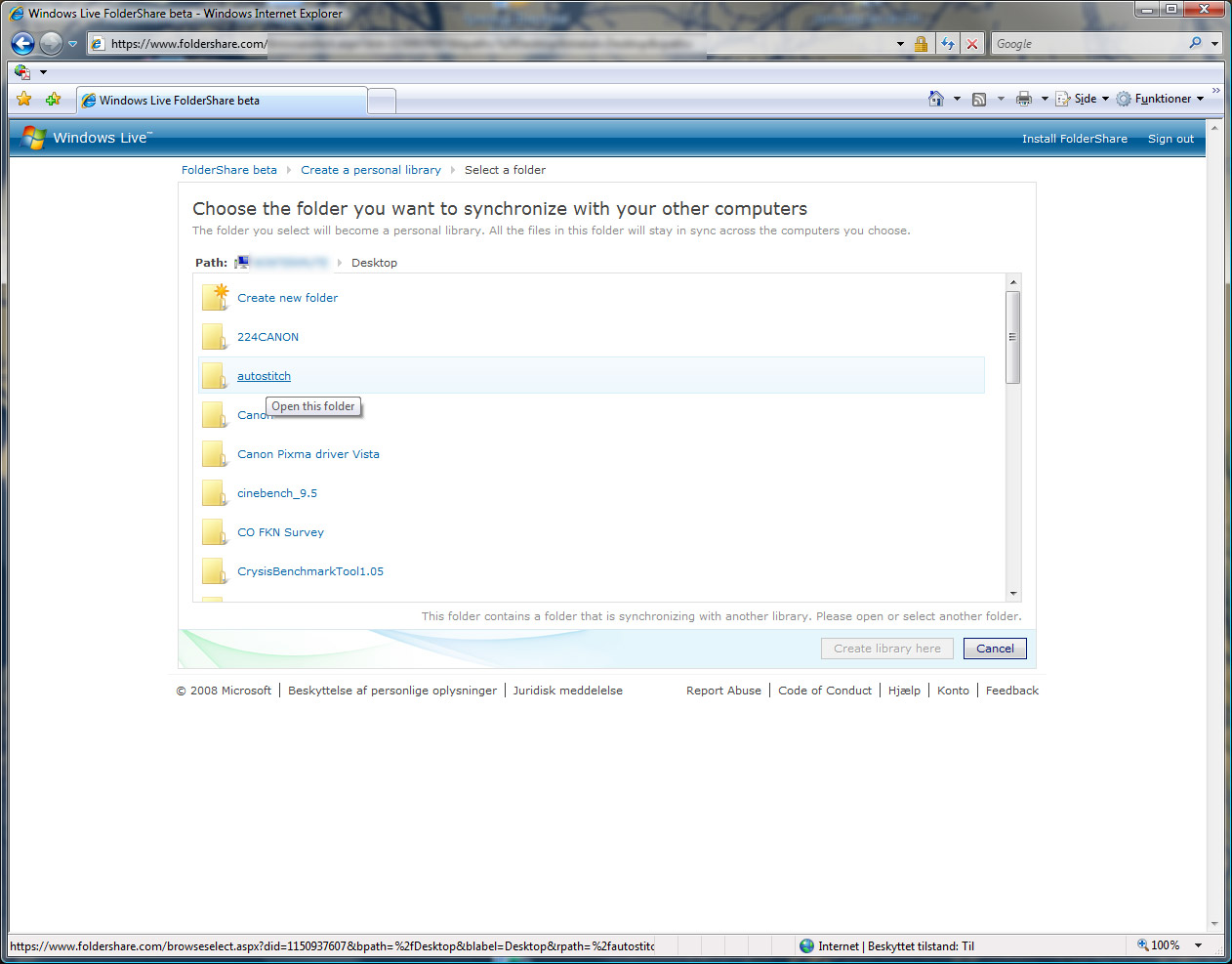Click the Sign out link

point(1170,139)
